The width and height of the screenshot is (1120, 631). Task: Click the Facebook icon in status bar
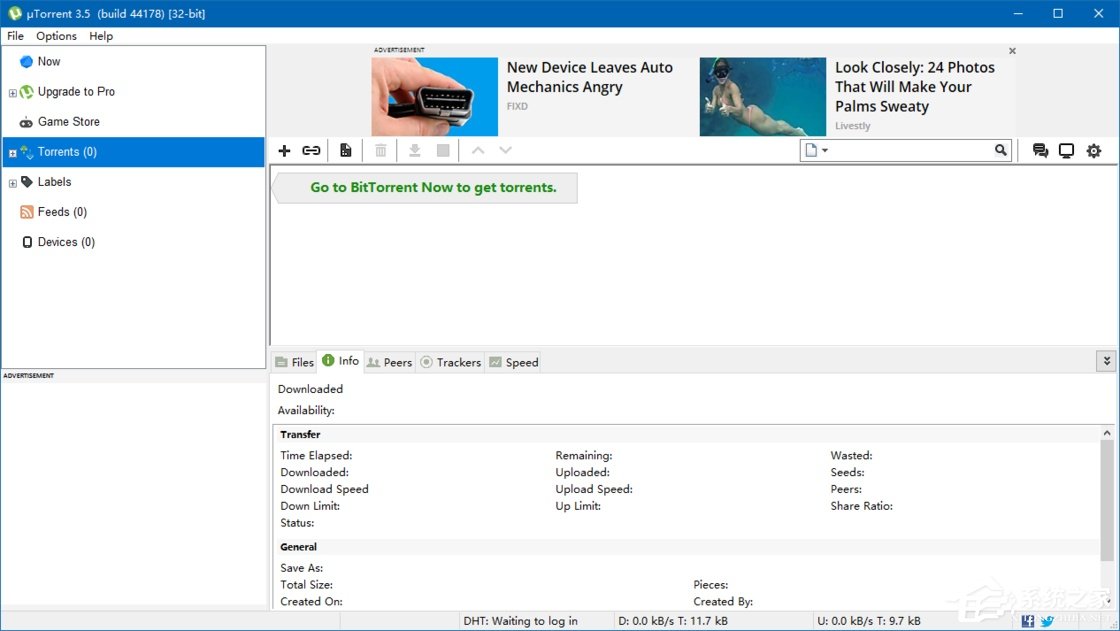click(x=1029, y=621)
